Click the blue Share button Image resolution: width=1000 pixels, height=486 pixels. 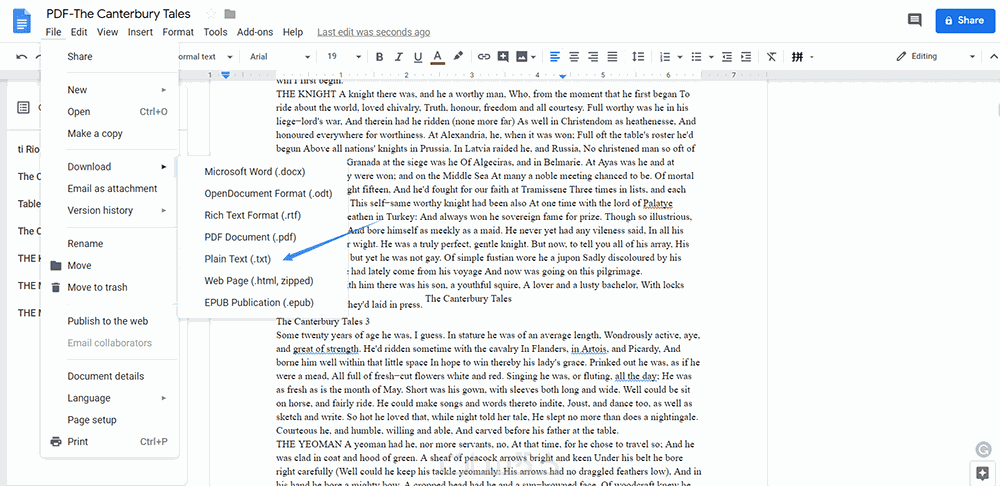(x=964, y=20)
